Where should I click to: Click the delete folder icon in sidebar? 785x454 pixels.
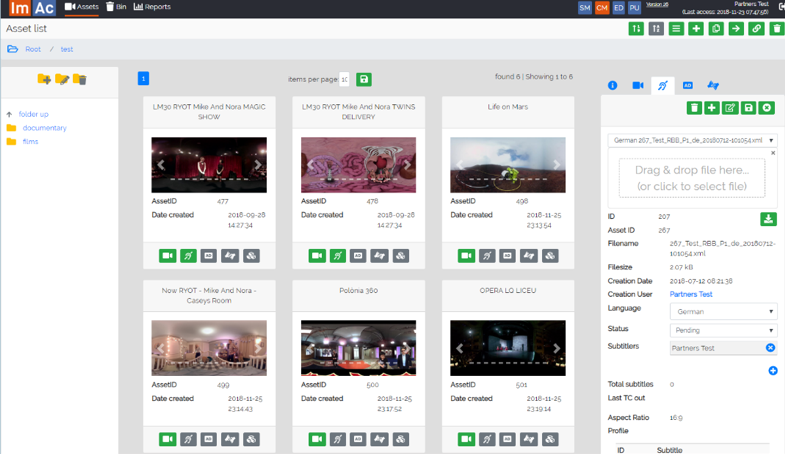[80, 79]
